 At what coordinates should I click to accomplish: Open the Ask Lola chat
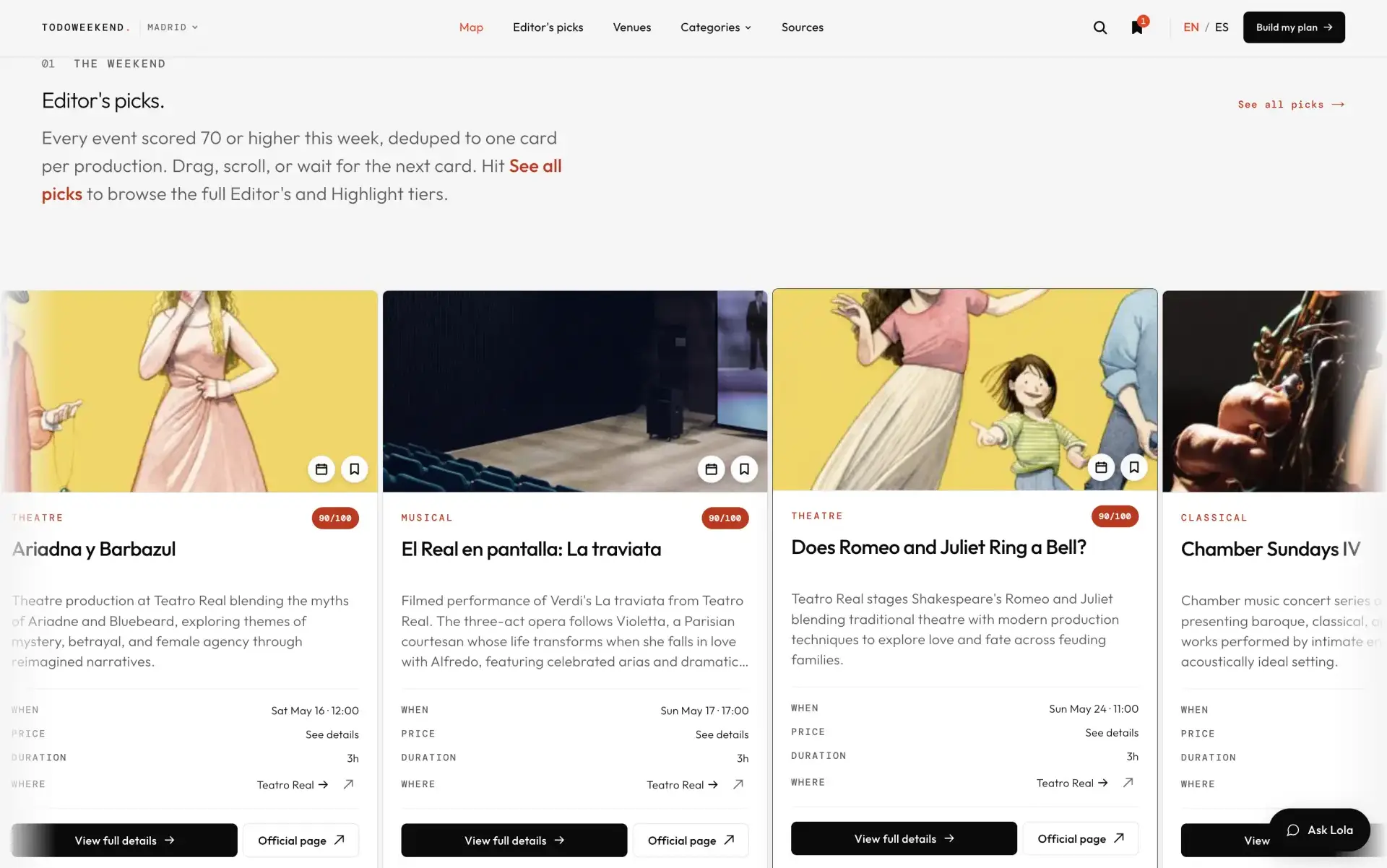(x=1320, y=830)
